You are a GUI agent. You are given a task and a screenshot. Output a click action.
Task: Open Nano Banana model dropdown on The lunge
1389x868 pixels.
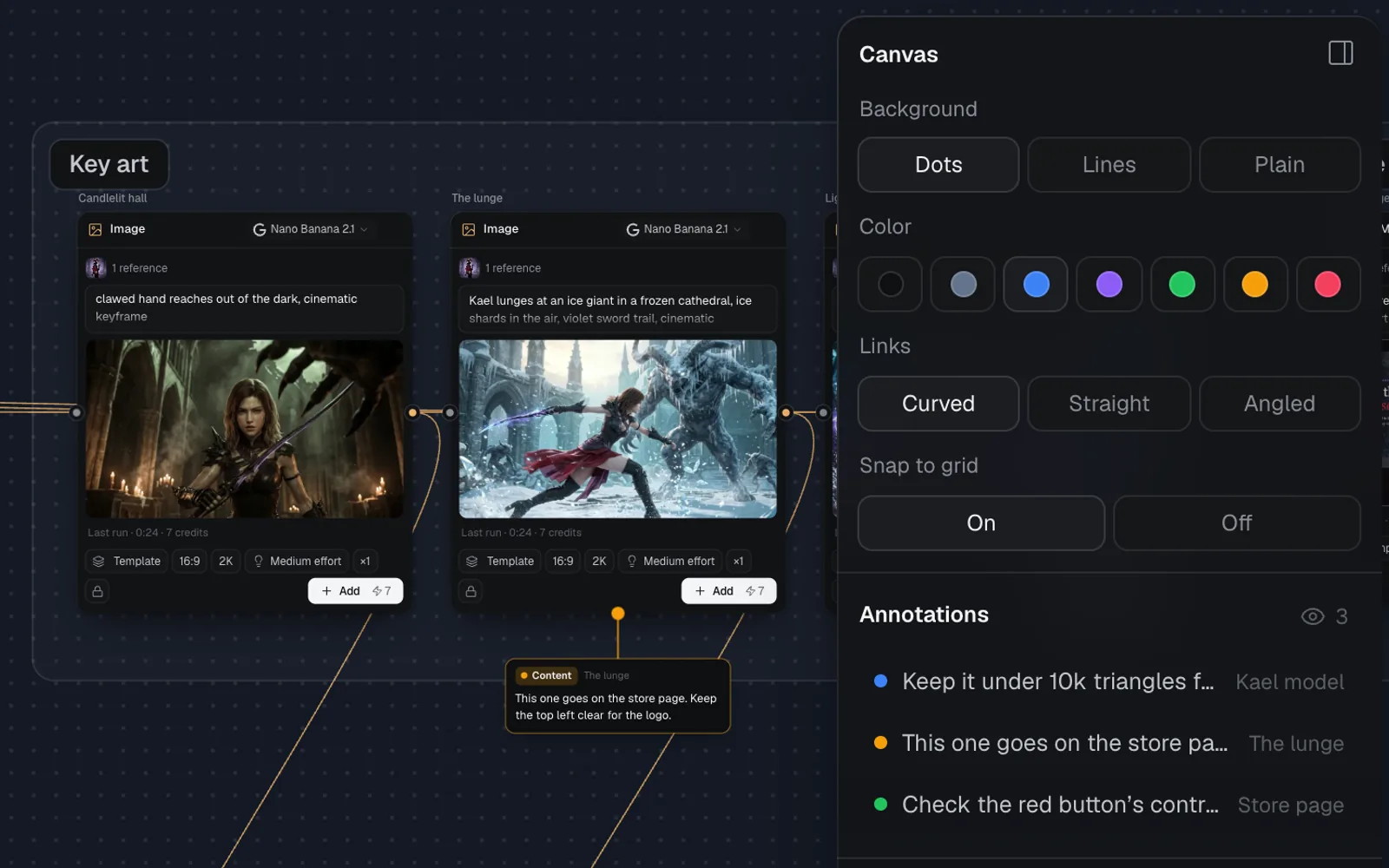click(683, 229)
